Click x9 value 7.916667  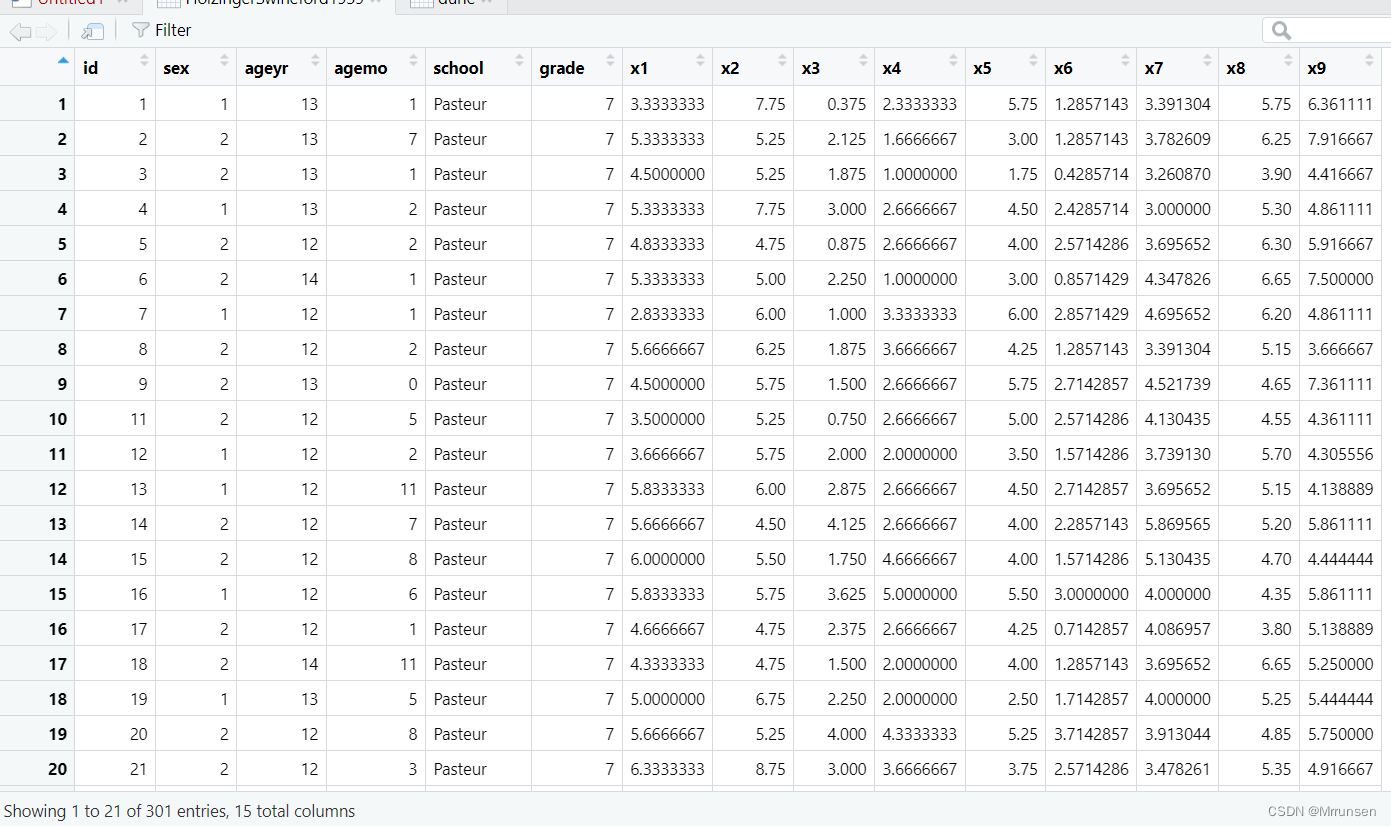click(1340, 139)
